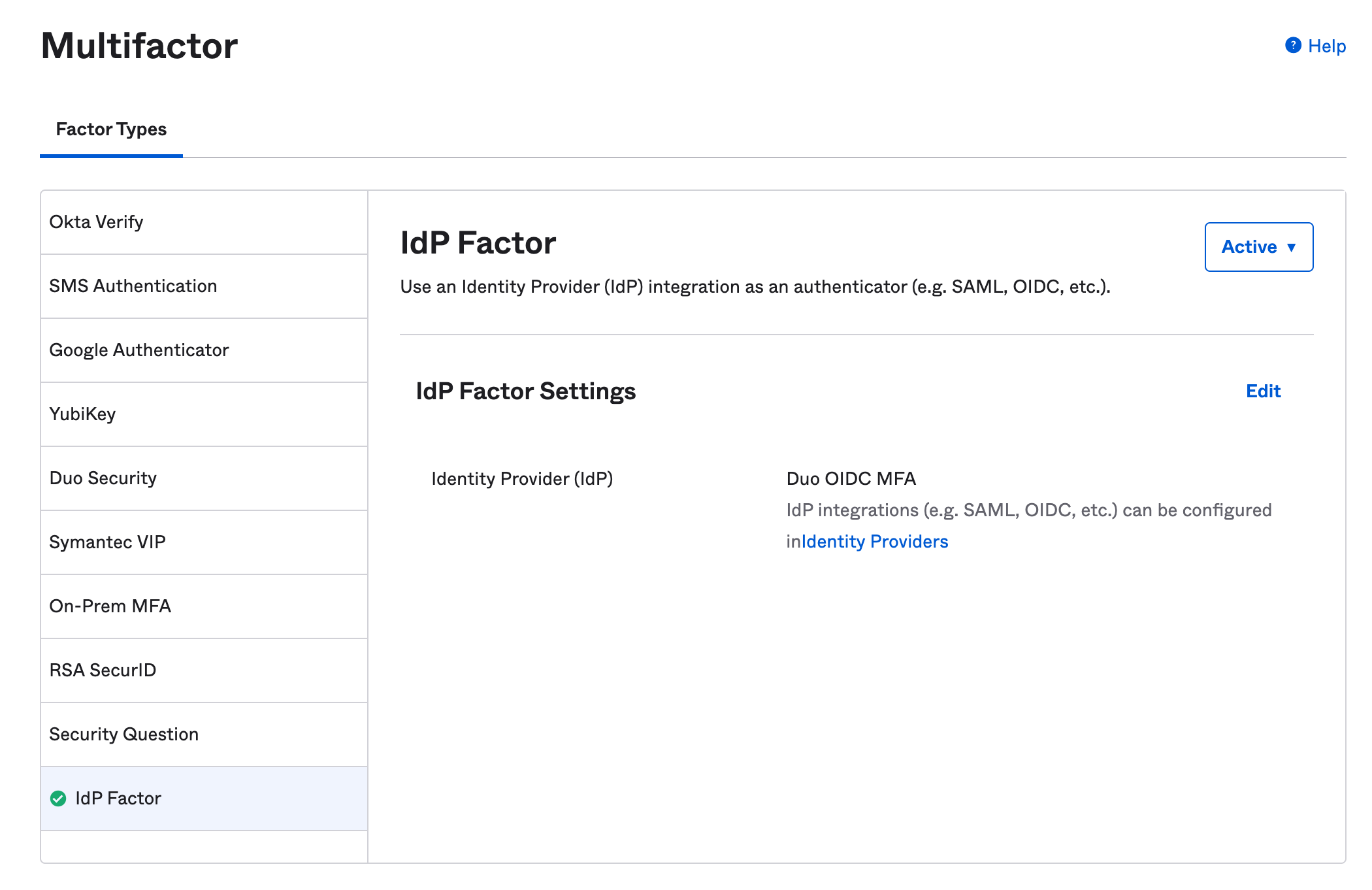1372x890 pixels.
Task: Select Okta Verify from the factor list
Action: pyautogui.click(x=95, y=222)
